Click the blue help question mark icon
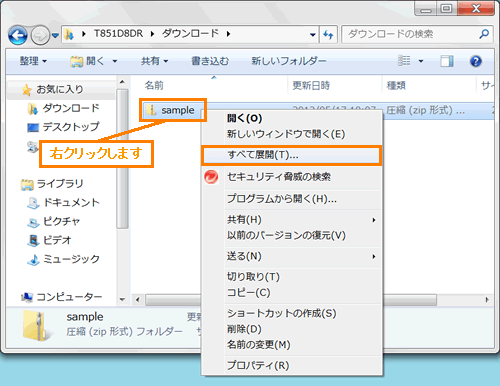500x386 pixels. tap(476, 61)
